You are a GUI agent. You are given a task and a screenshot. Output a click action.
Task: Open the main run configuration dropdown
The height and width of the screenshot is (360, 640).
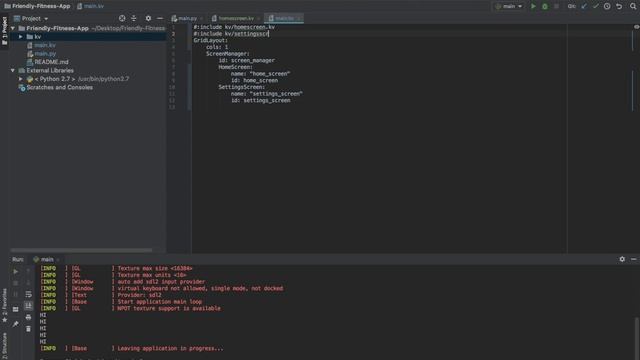(509, 6)
